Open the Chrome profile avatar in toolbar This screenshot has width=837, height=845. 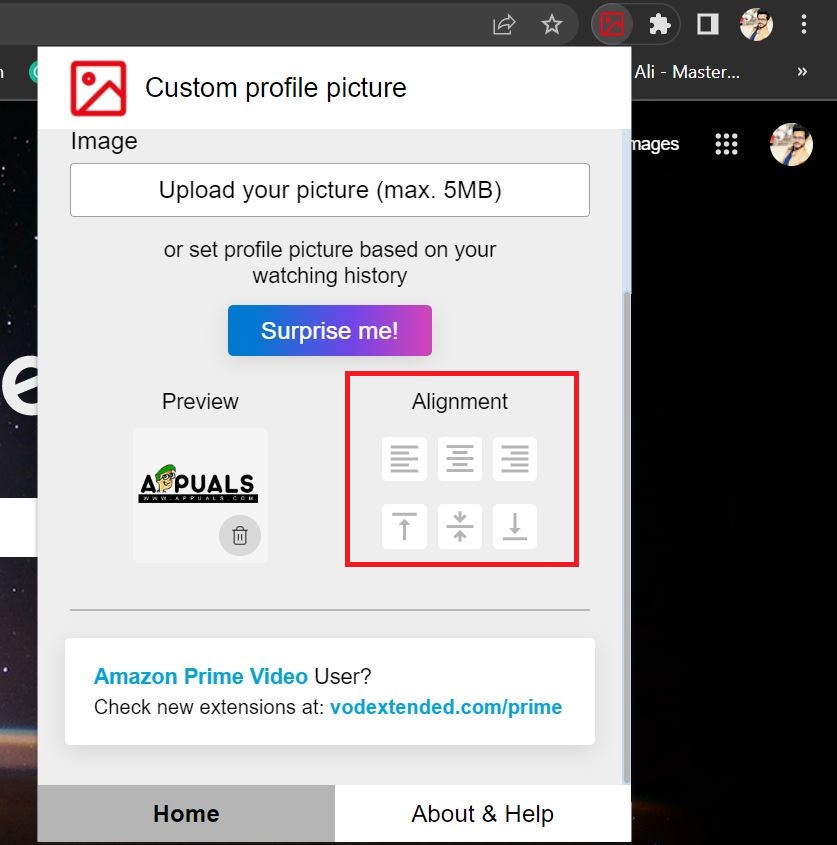[x=756, y=24]
